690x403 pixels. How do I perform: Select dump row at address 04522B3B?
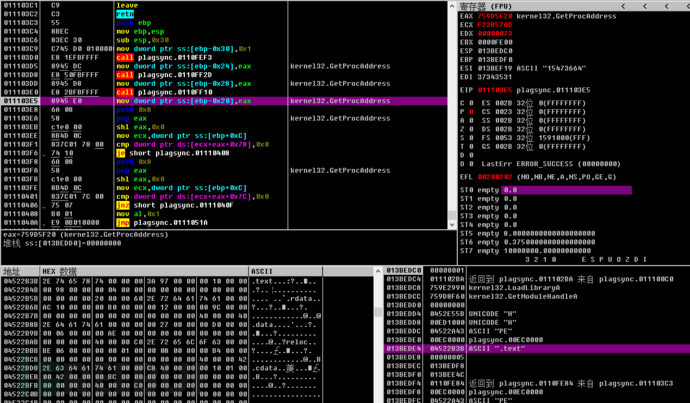click(x=162, y=282)
